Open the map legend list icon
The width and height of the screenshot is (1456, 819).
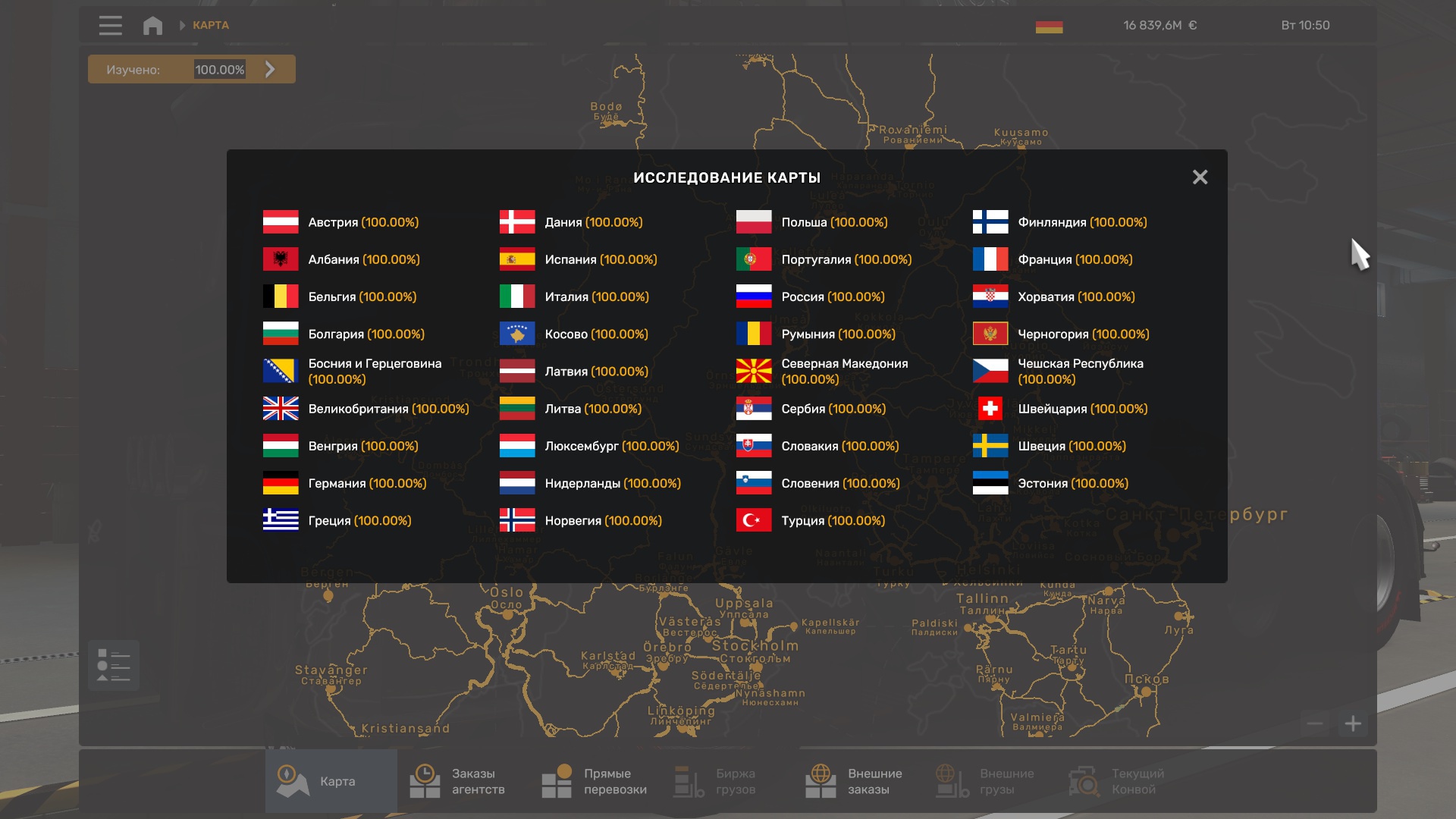pyautogui.click(x=114, y=666)
